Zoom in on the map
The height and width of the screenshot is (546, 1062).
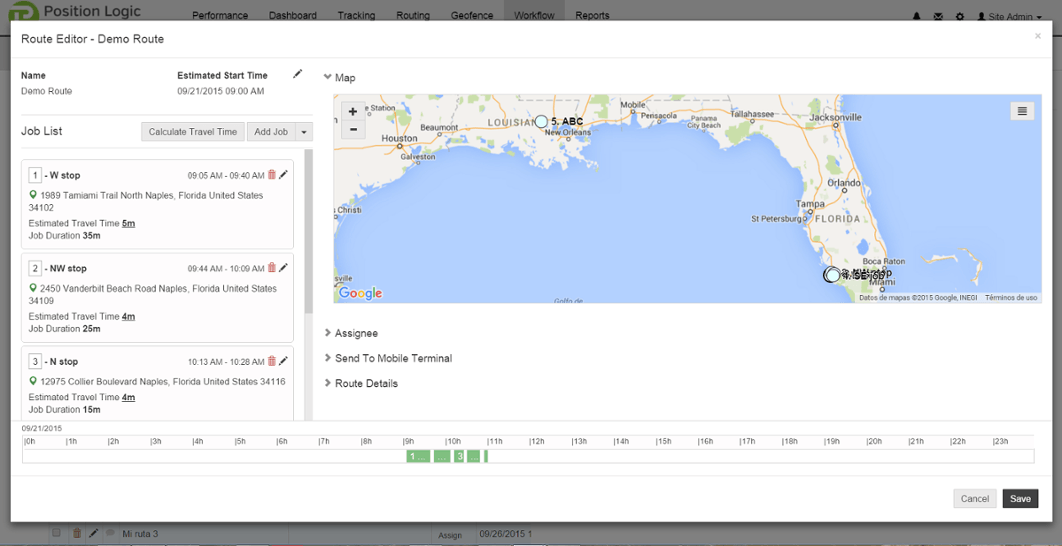pyautogui.click(x=353, y=112)
